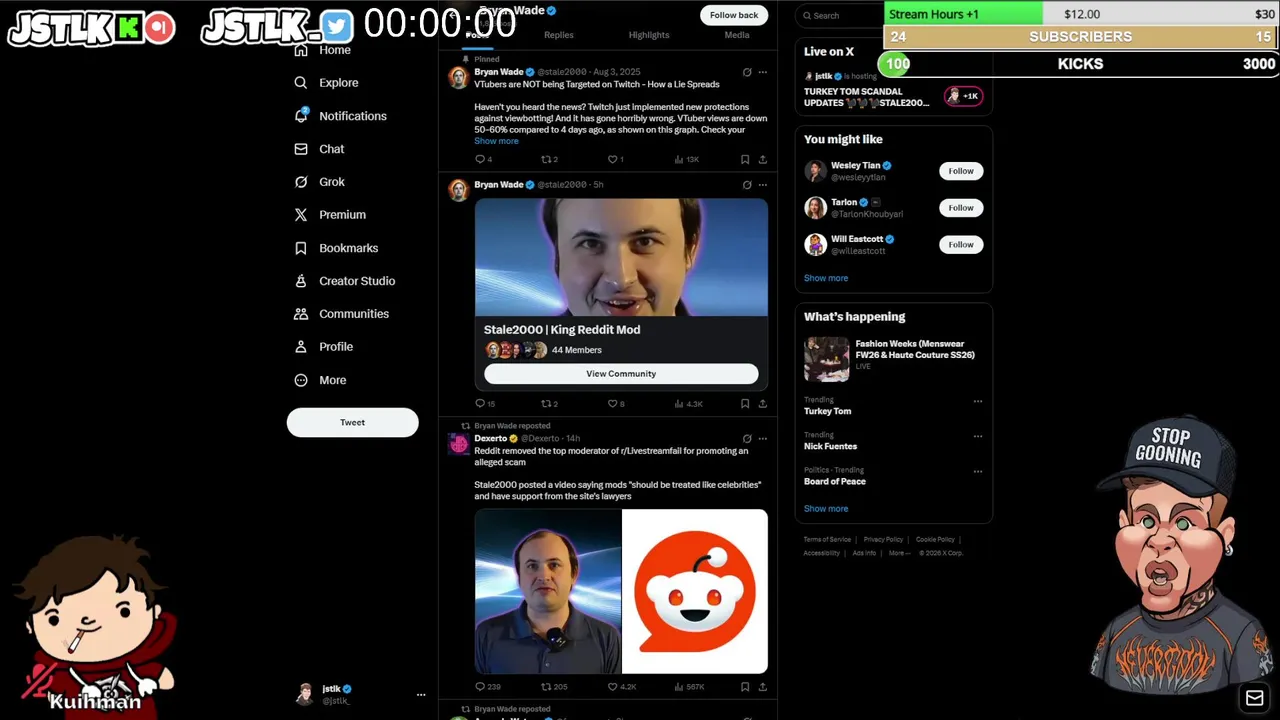Follow Wesley Tian
This screenshot has height=720, width=1280.
pos(961,171)
